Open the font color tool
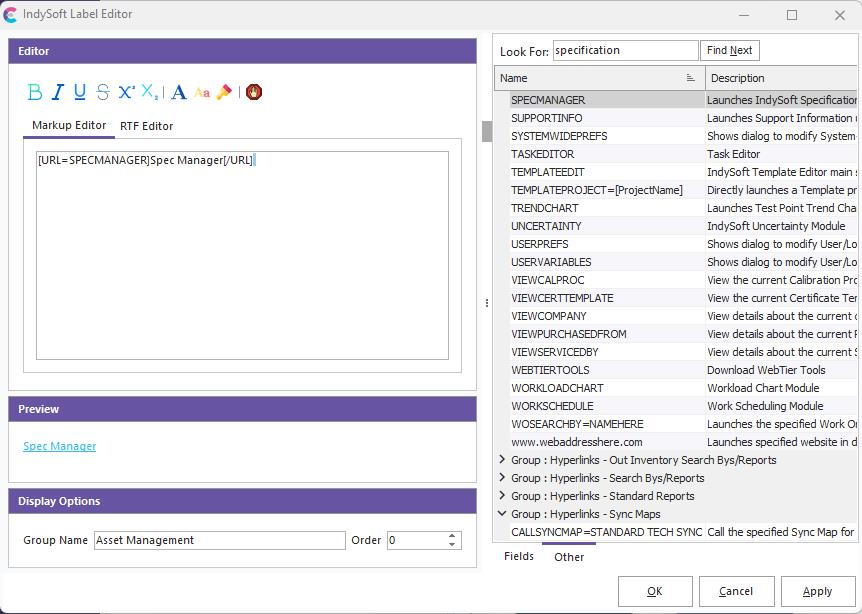The image size is (862, 614). click(x=179, y=92)
